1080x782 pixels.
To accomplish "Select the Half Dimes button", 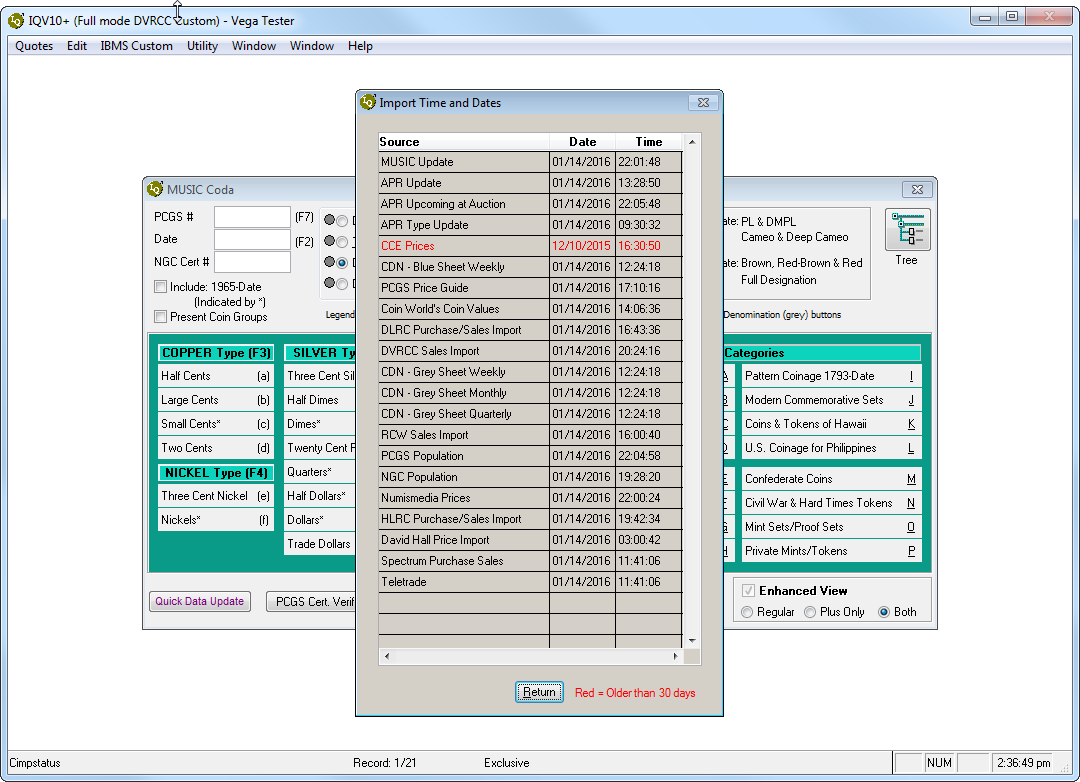I will click(x=320, y=400).
